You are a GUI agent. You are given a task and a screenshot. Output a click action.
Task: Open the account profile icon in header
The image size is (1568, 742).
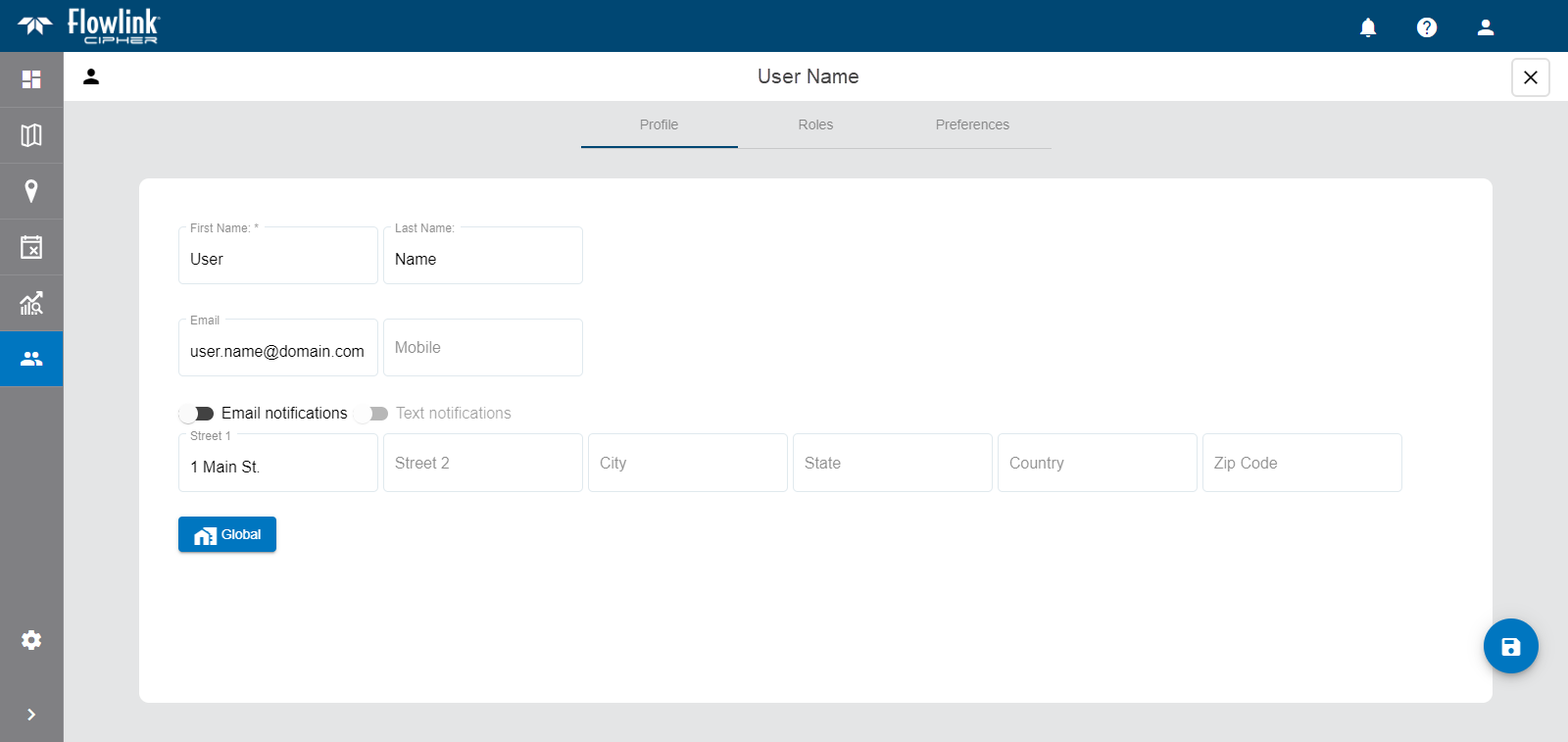(1486, 27)
